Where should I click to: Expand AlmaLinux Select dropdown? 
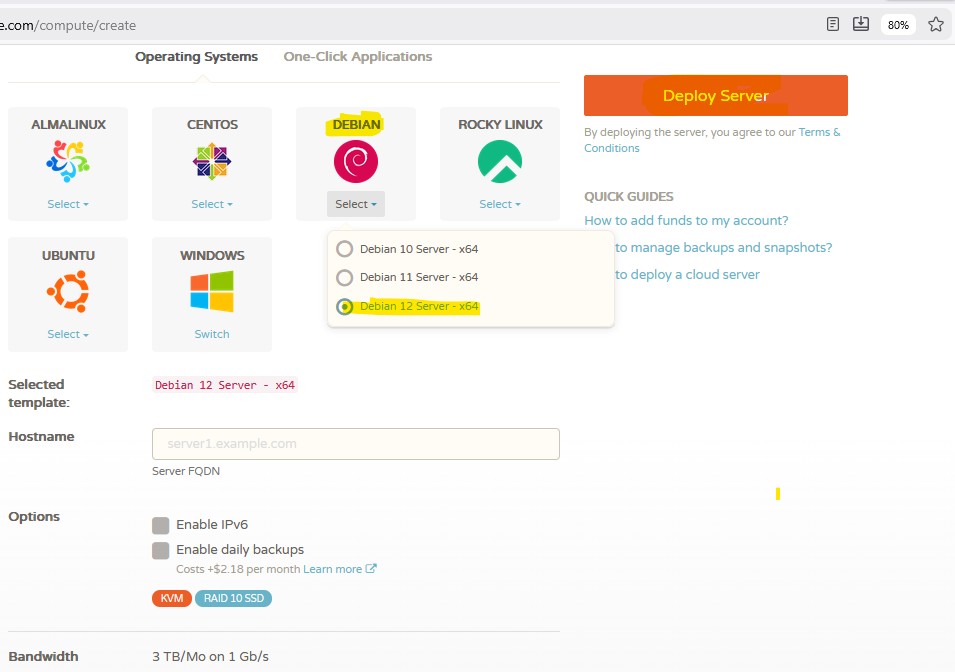[x=68, y=204]
